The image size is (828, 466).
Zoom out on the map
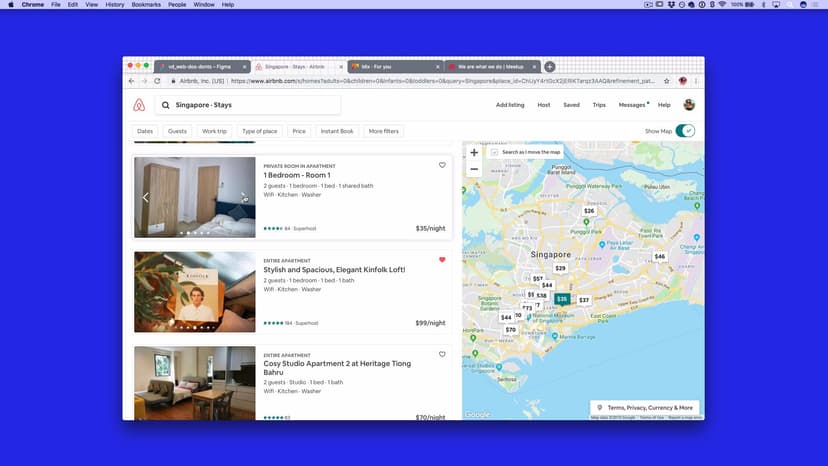(474, 169)
